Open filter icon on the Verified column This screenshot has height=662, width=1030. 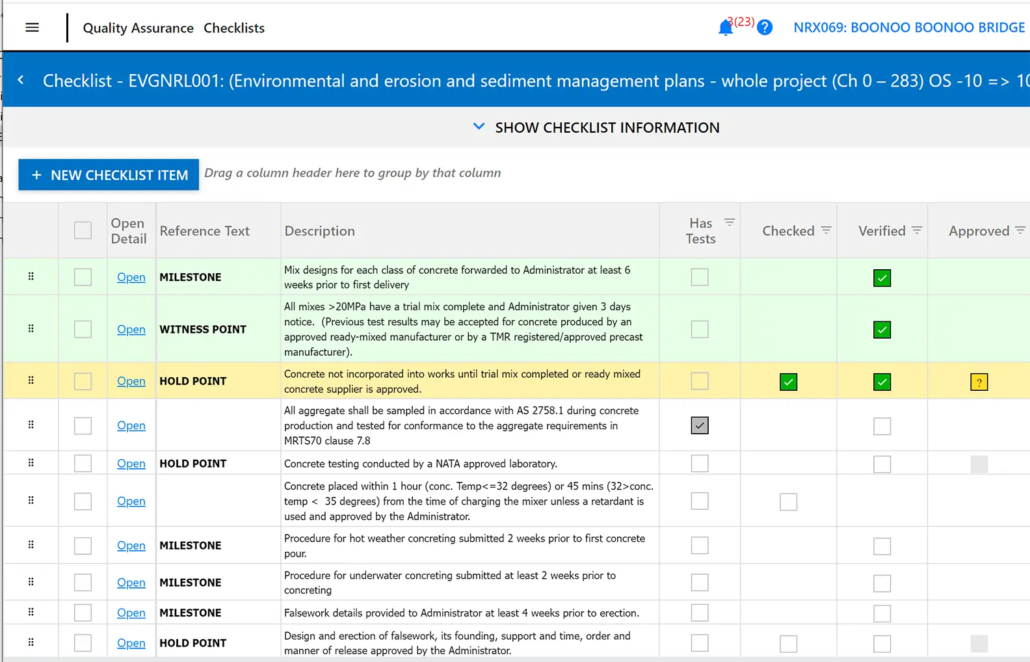(x=916, y=231)
